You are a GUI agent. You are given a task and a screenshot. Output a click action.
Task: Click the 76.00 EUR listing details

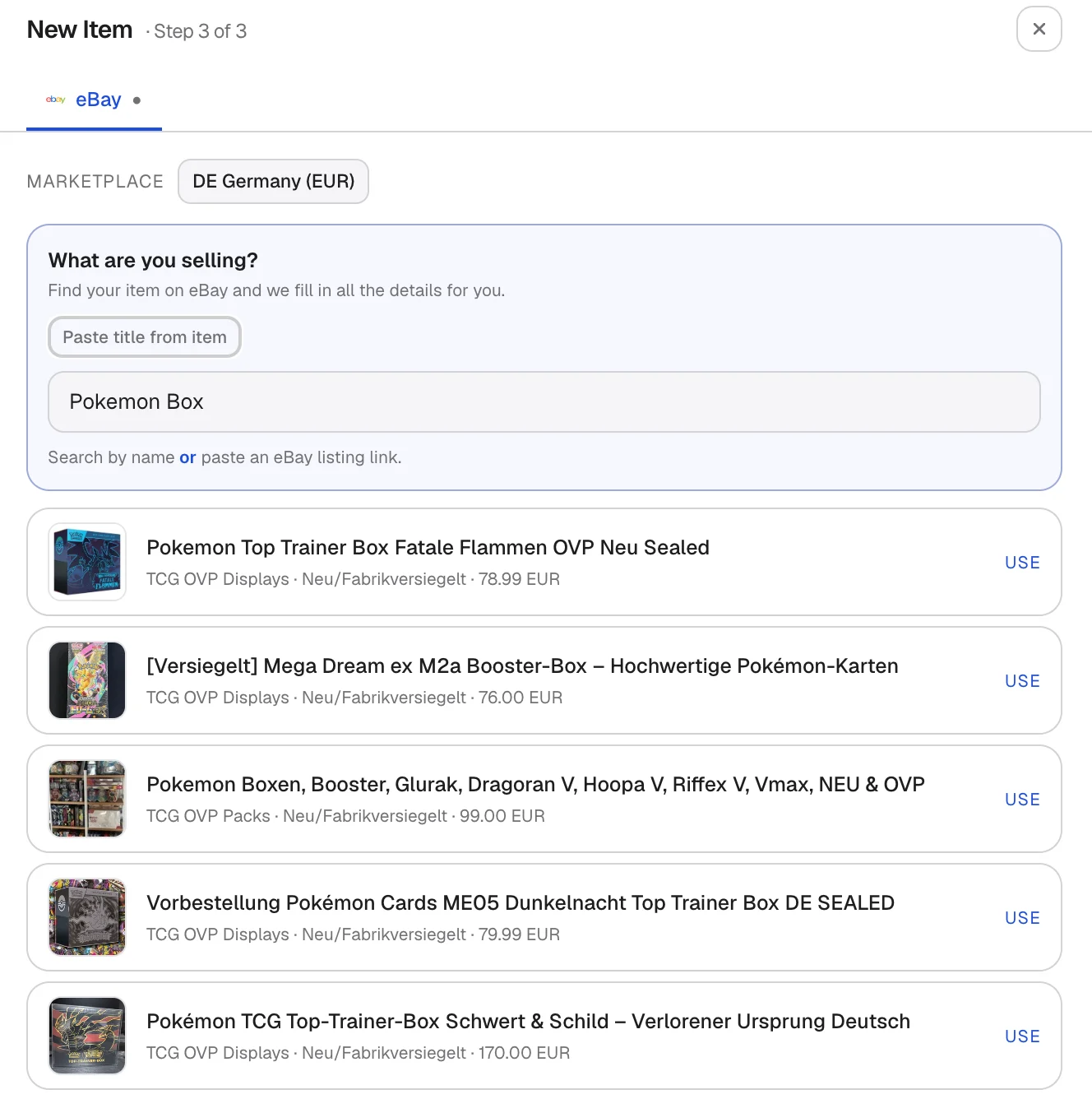tap(354, 698)
